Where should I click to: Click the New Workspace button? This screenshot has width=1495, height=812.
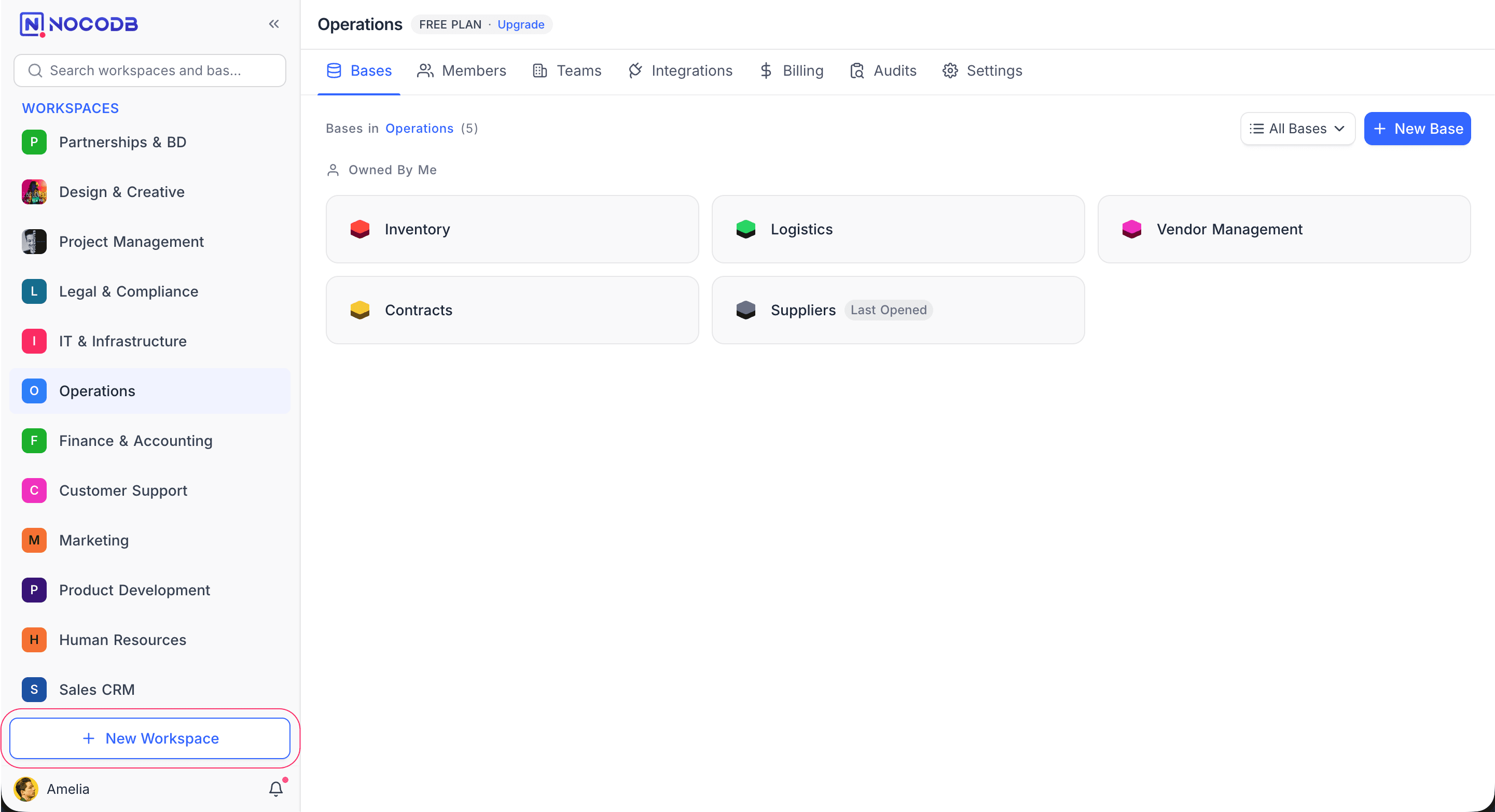click(x=150, y=738)
